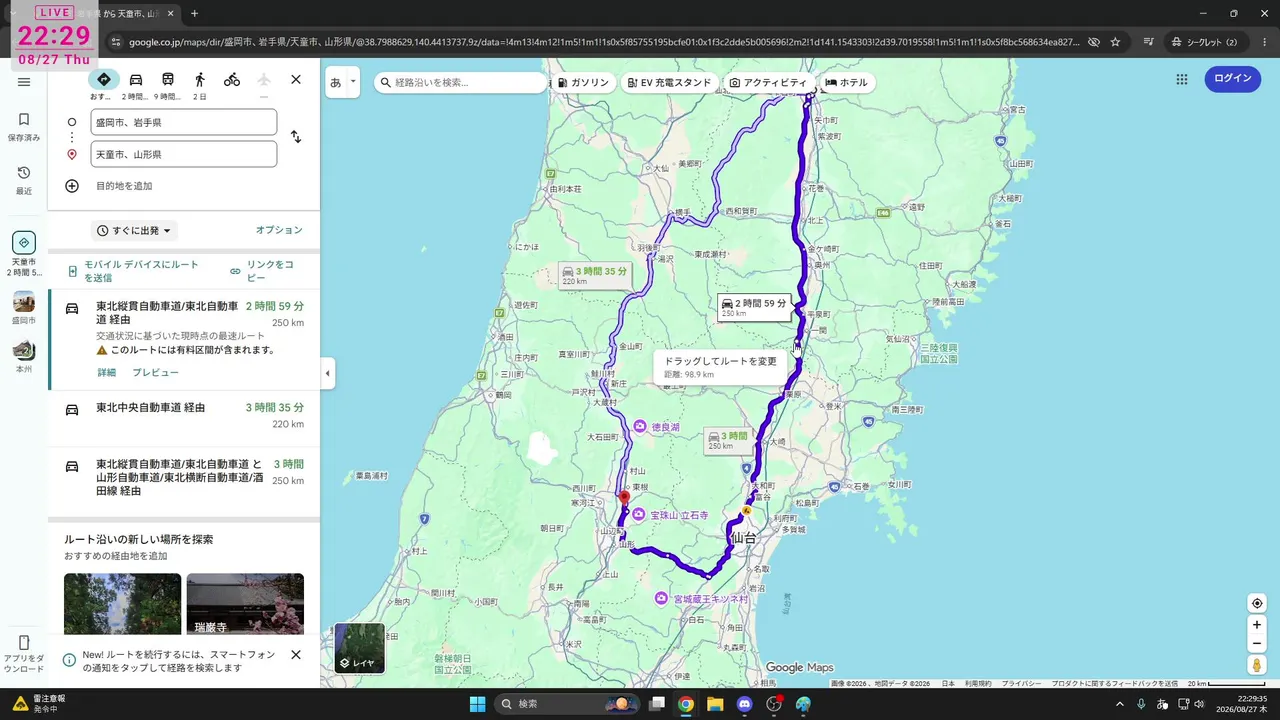View site information in address bar
The height and width of the screenshot is (720, 1280).
point(116,42)
